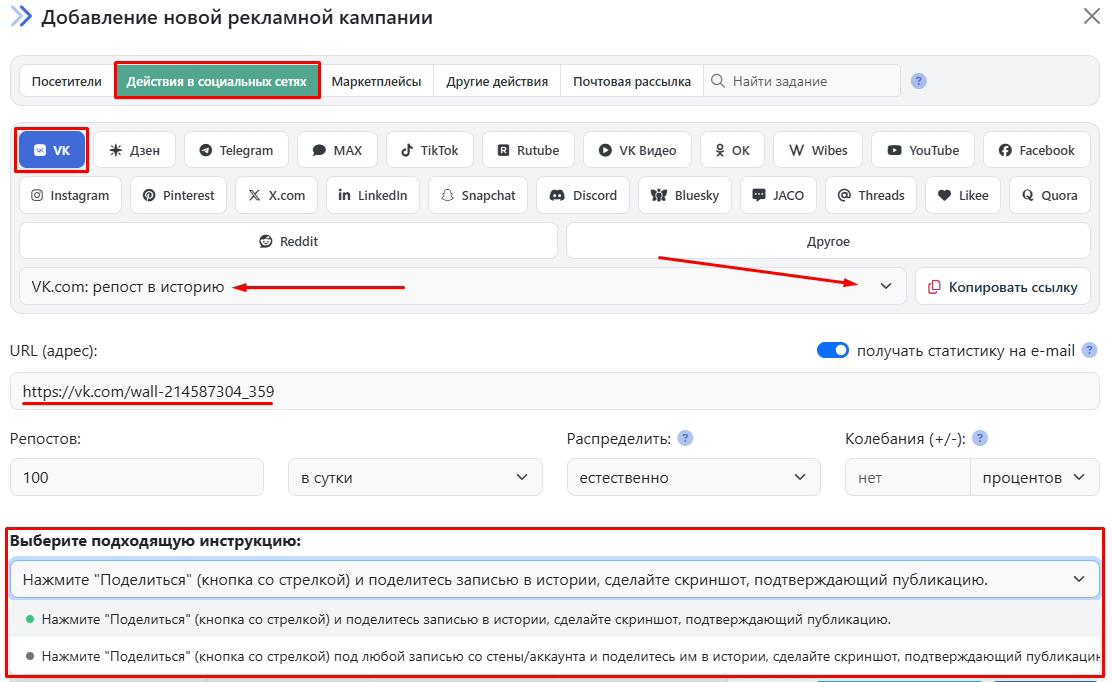Toggle the e-mail statistics switch off
This screenshot has width=1112, height=682.
[x=832, y=350]
